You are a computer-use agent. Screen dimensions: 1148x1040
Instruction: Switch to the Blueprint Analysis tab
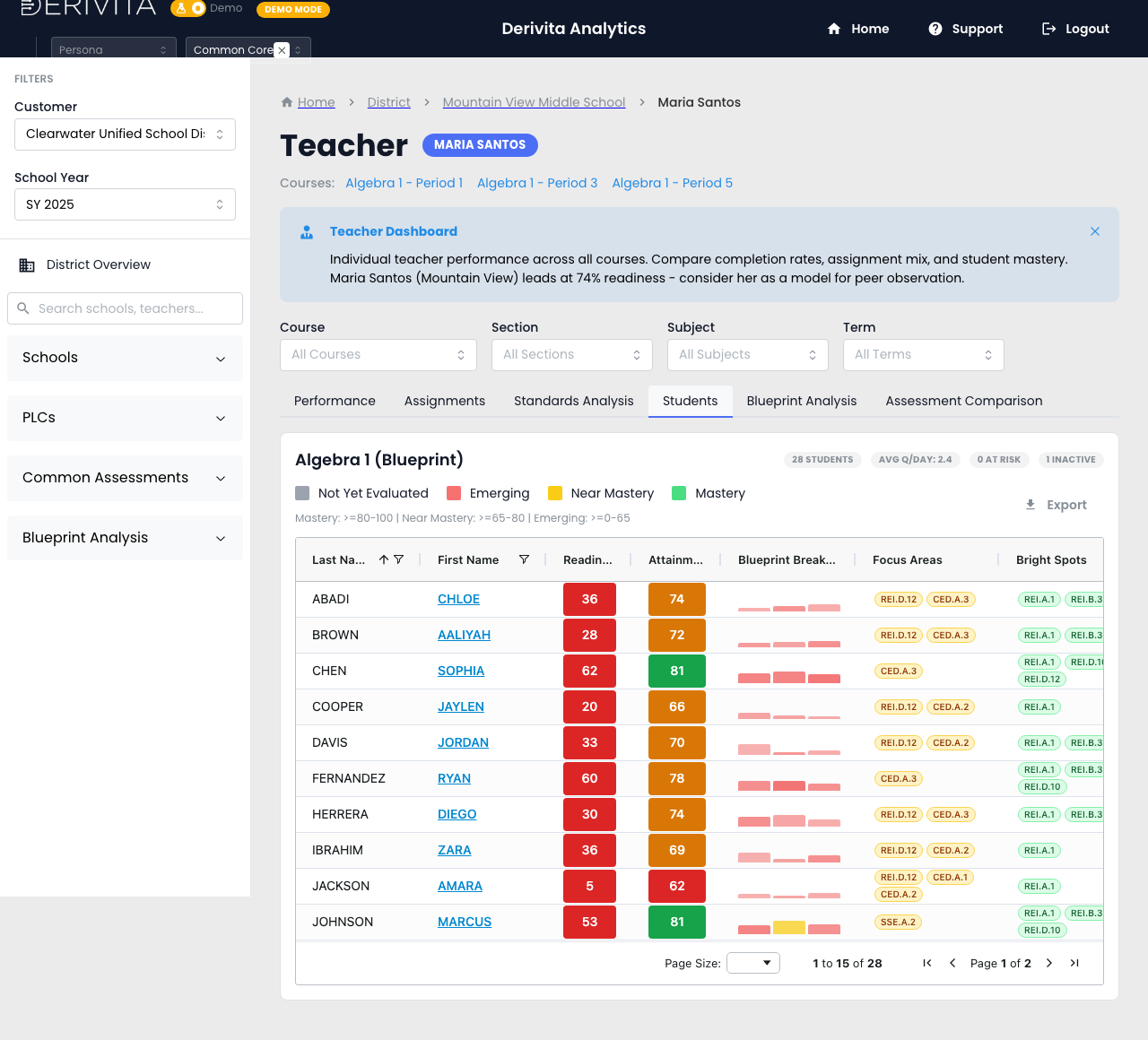802,401
